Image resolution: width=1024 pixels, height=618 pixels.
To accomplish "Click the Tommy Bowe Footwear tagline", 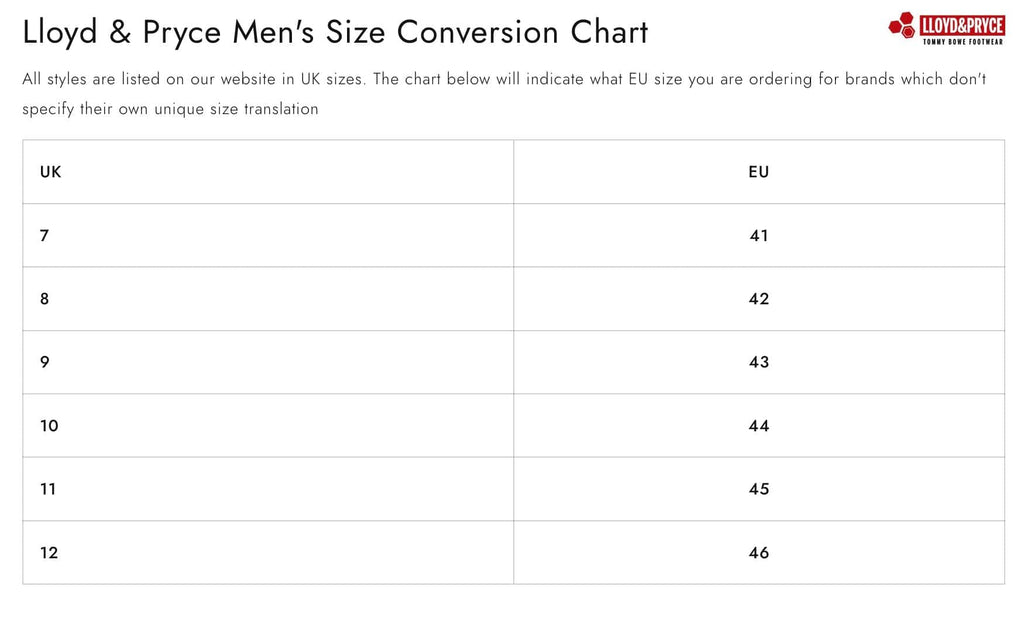I will (x=963, y=40).
